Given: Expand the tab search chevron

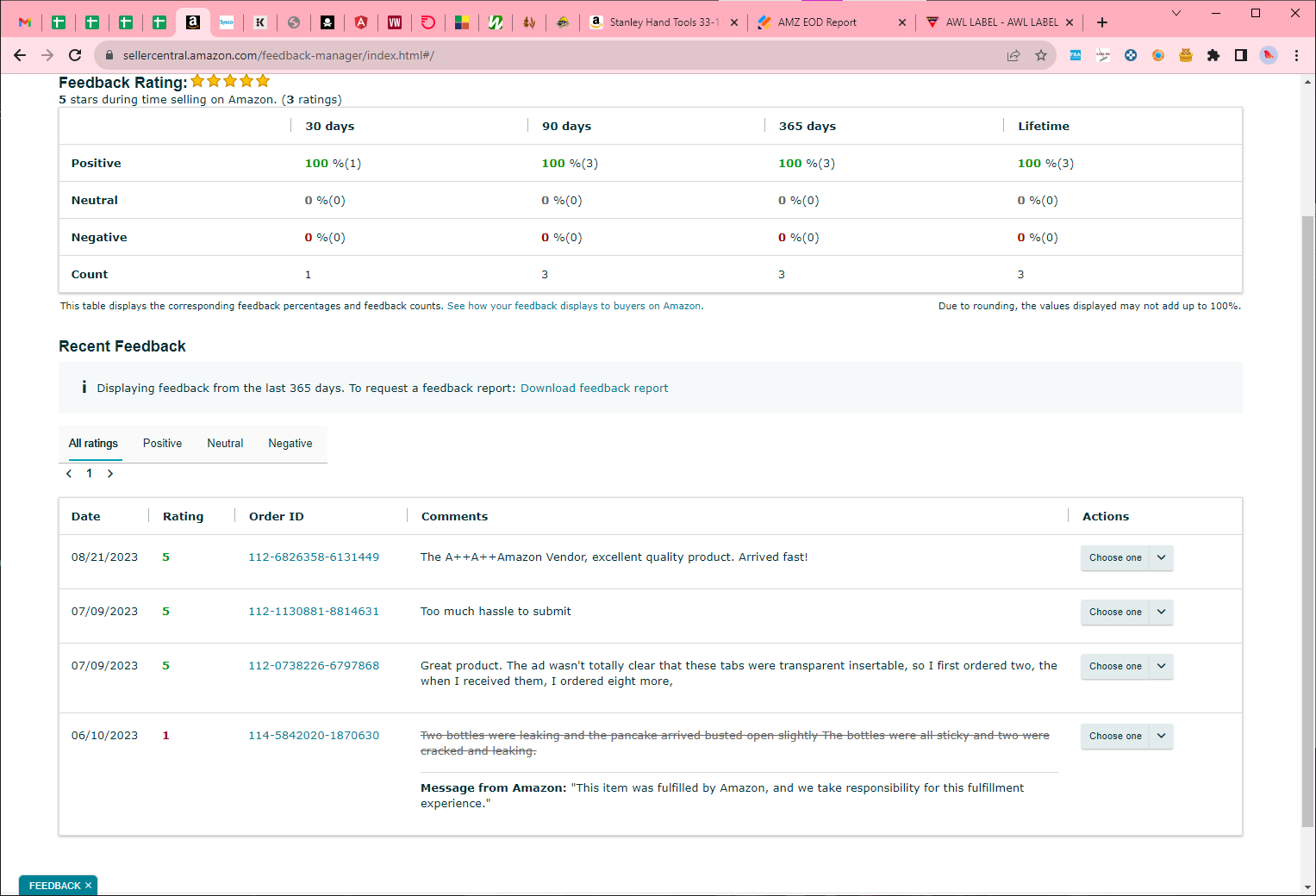Looking at the screenshot, I should 1176,13.
